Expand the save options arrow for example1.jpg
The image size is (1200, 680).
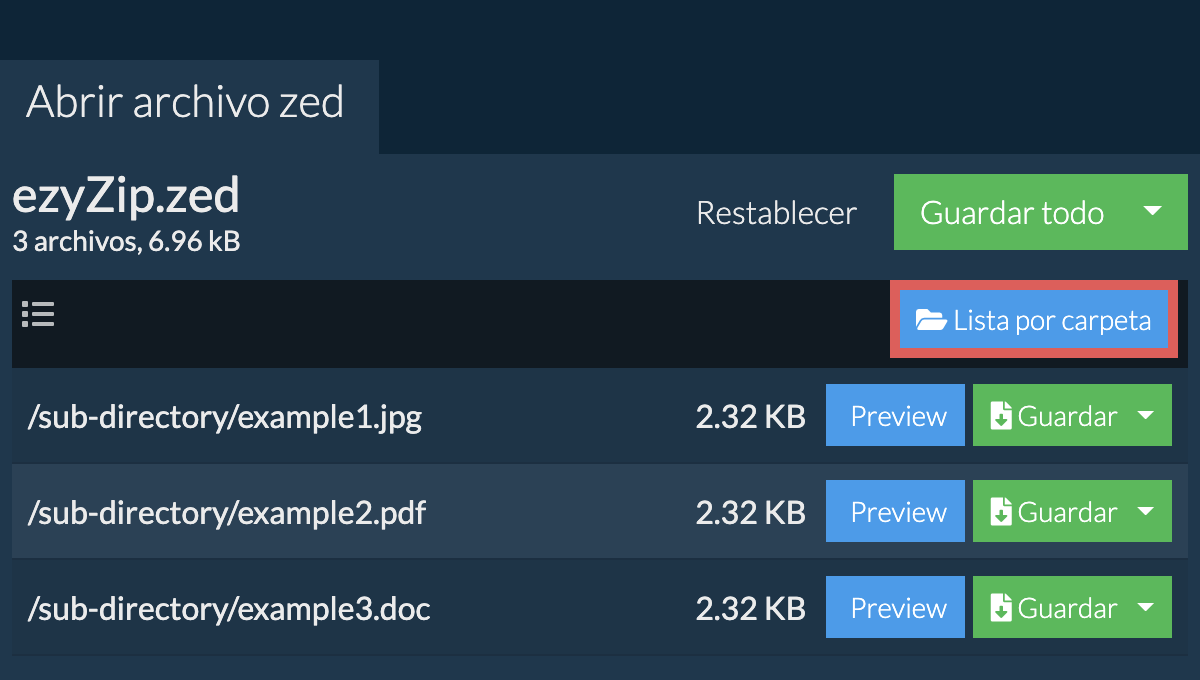click(x=1147, y=416)
